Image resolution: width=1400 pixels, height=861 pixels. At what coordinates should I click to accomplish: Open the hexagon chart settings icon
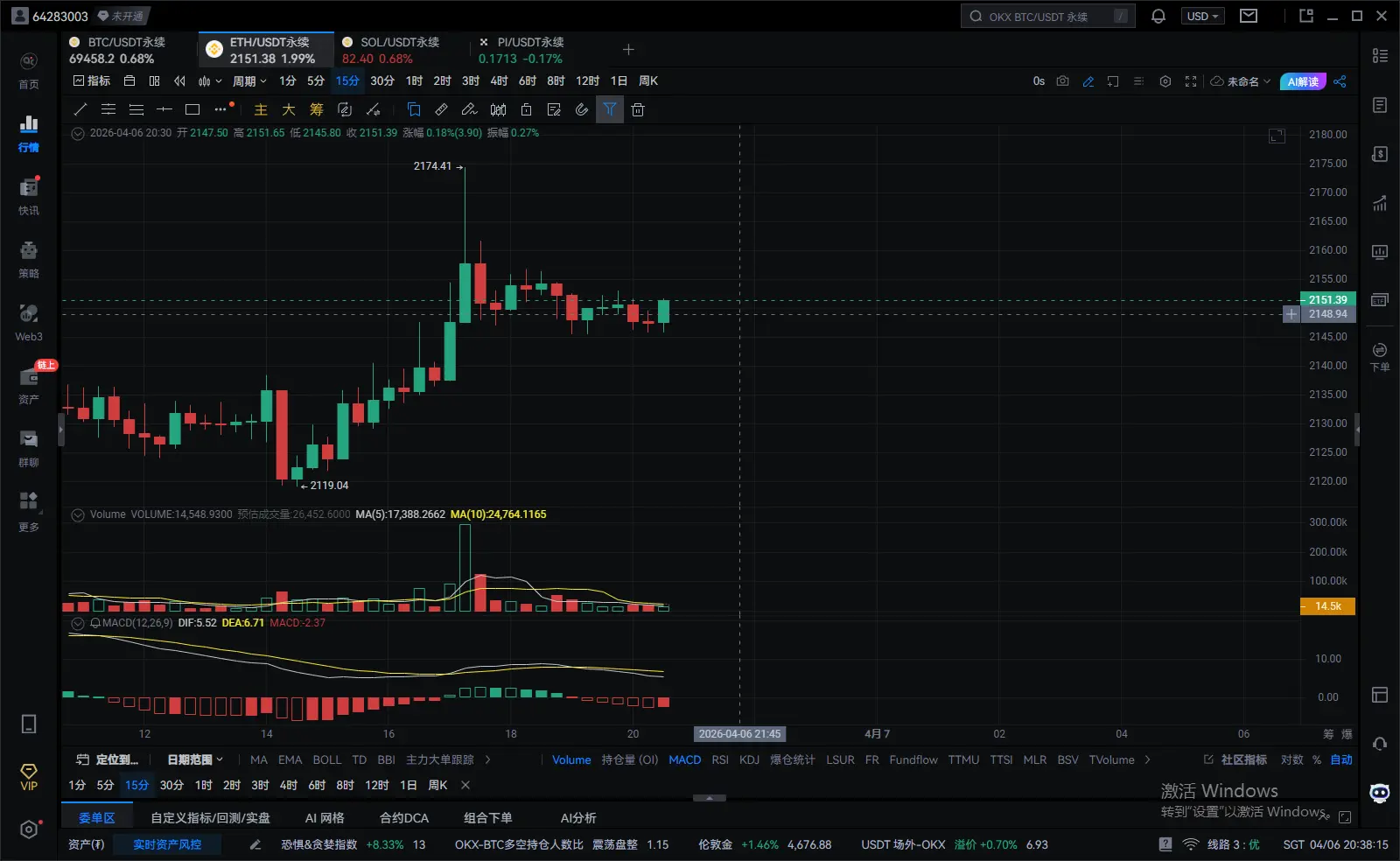click(x=1165, y=81)
